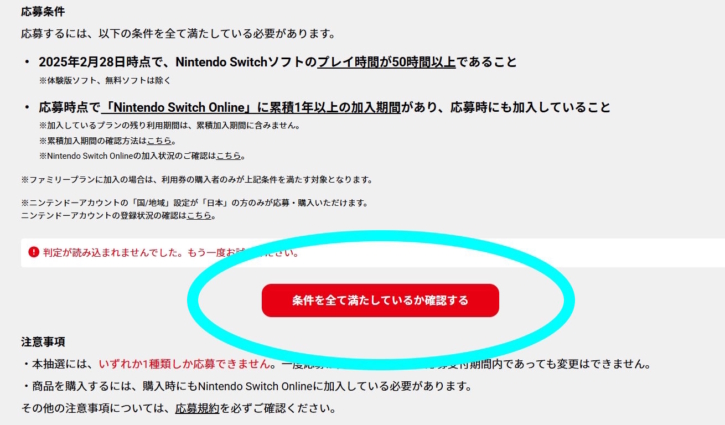Open こちら link for 累積加入期間の確認方法
This screenshot has height=425, width=725.
click(x=159, y=141)
